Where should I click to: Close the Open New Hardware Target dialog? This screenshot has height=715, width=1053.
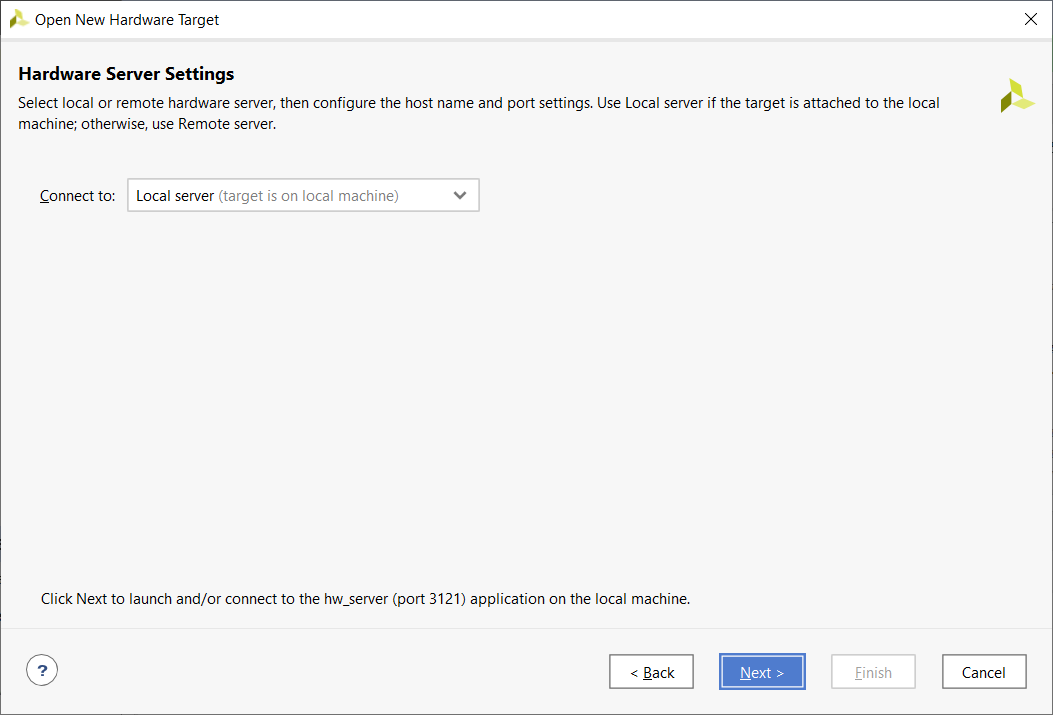[1031, 19]
